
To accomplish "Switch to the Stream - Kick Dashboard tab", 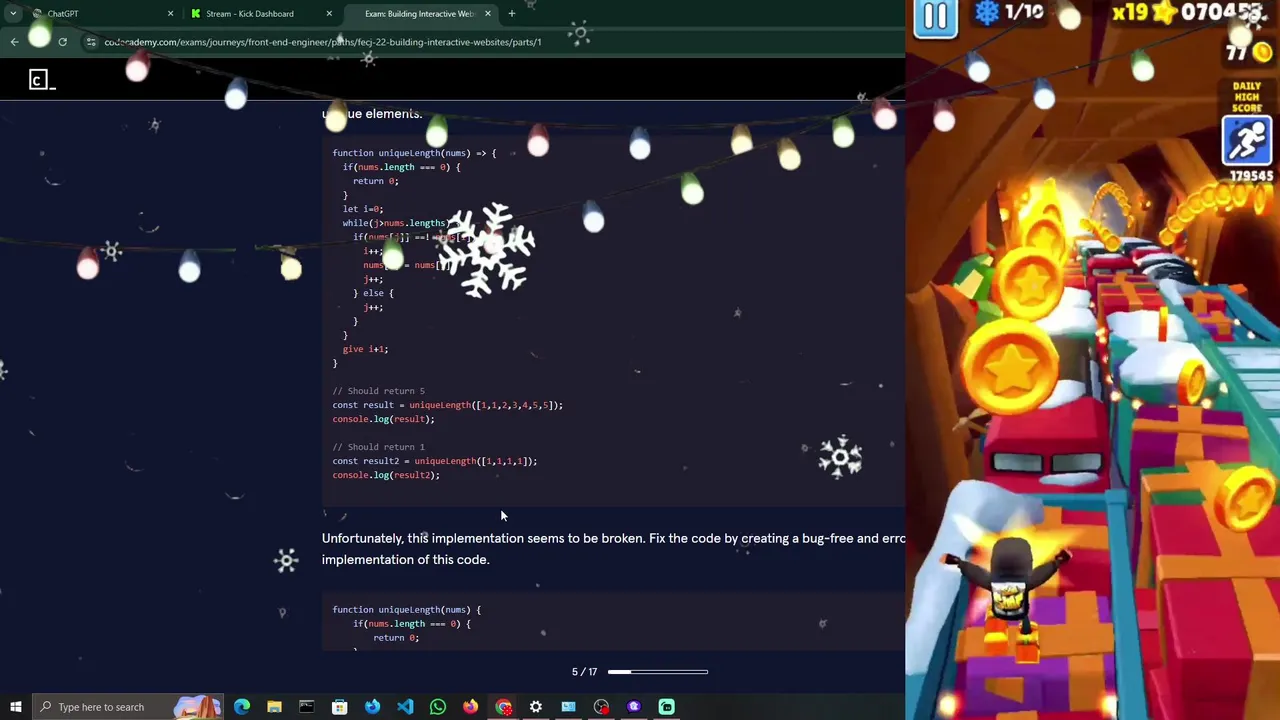I will (x=249, y=14).
